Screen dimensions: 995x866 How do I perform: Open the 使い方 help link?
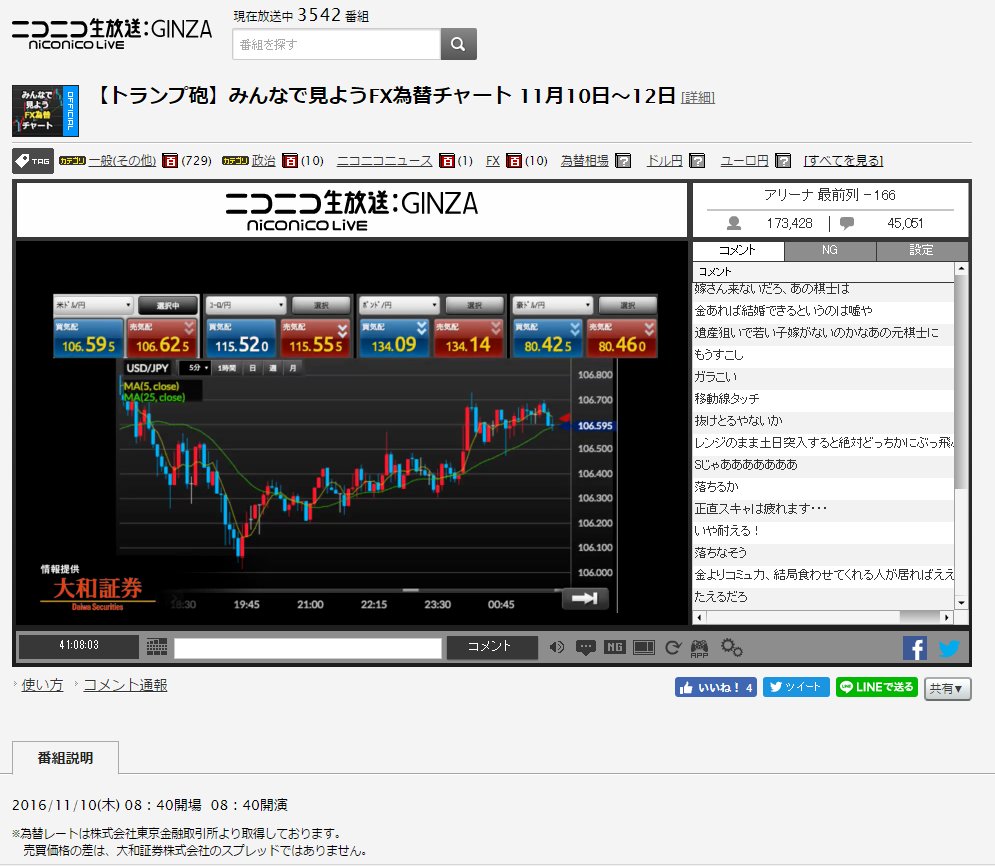42,685
